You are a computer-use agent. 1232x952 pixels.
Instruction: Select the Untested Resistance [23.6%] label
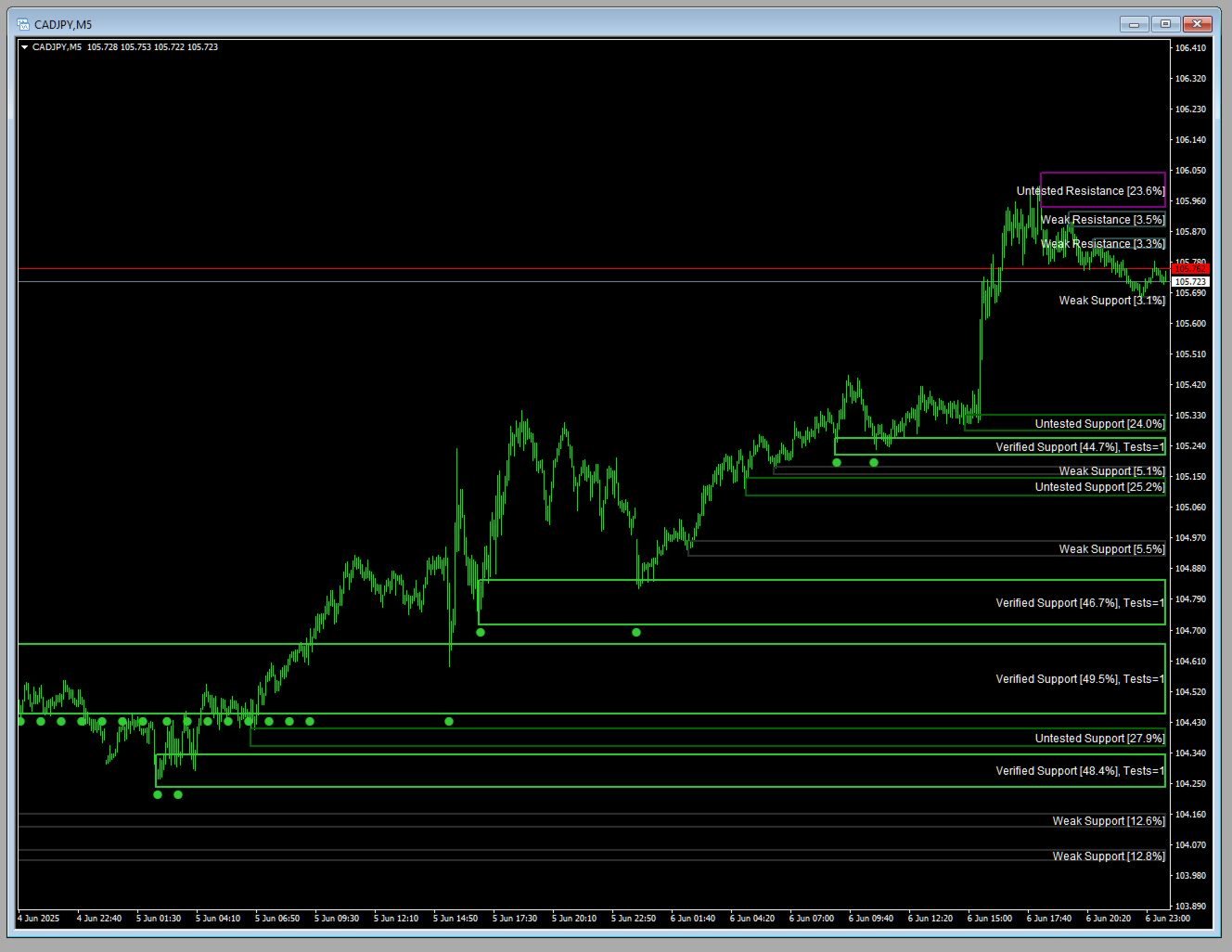tap(1090, 190)
